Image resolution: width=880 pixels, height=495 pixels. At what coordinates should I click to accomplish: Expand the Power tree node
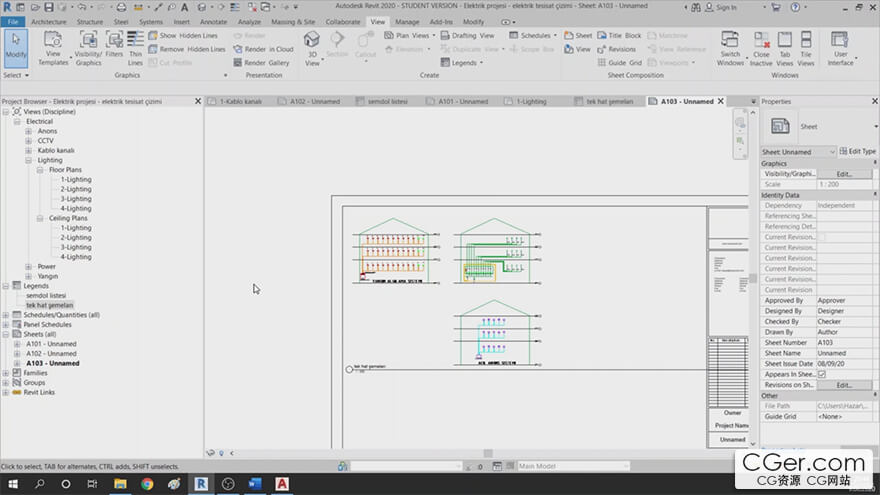[x=29, y=267]
